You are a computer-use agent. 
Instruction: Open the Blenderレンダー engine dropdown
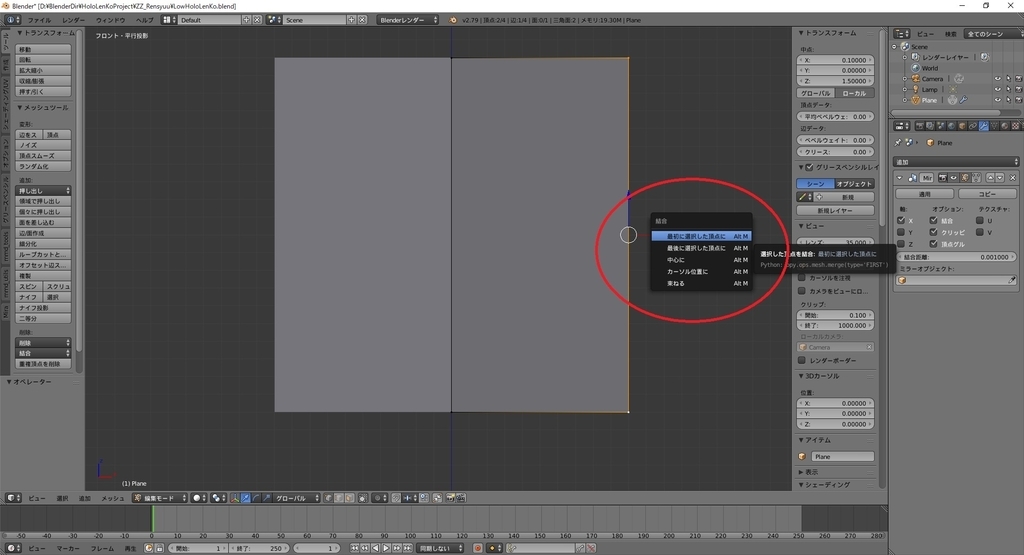(x=408, y=20)
